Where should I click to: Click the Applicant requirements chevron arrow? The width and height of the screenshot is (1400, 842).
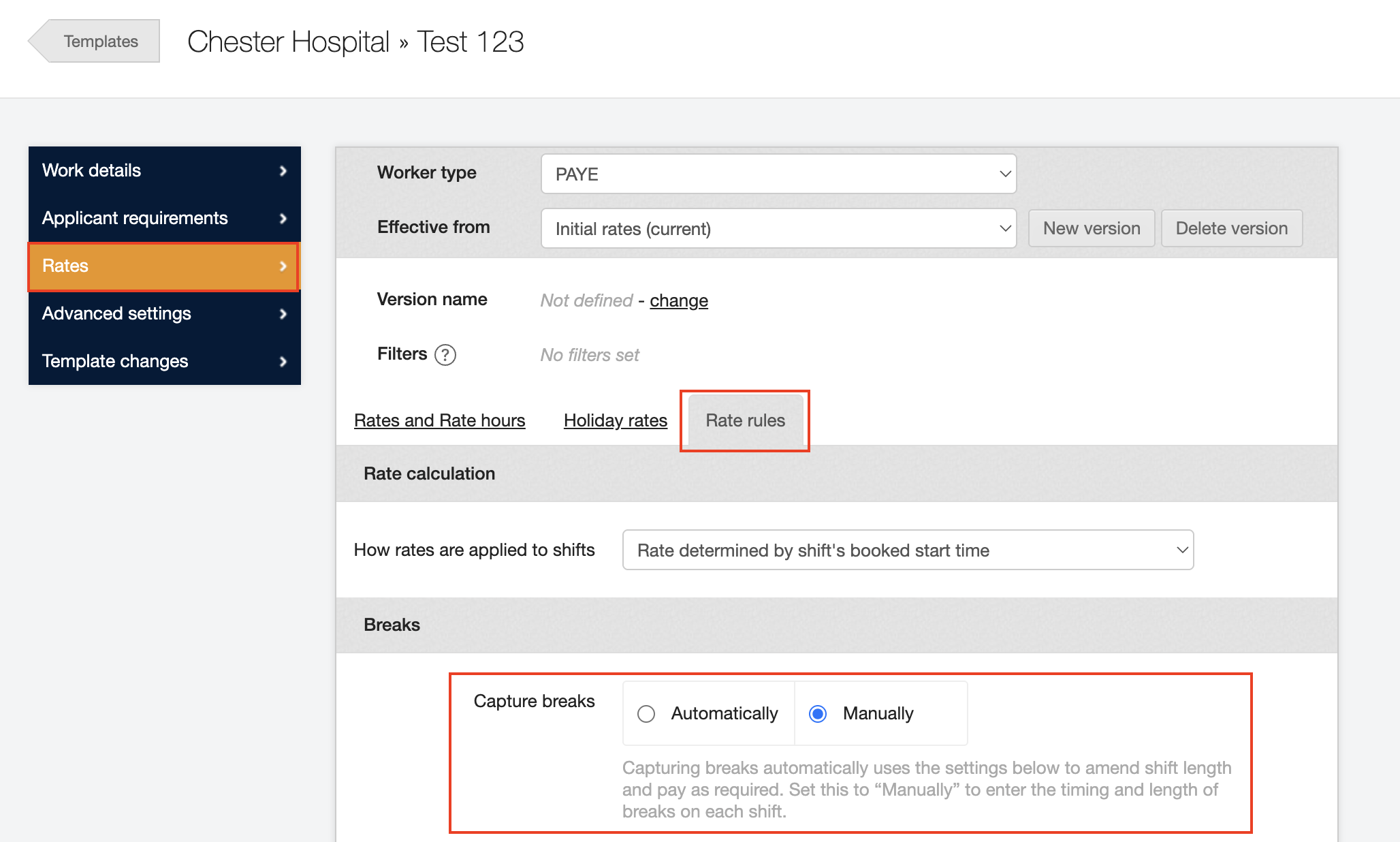pos(283,219)
